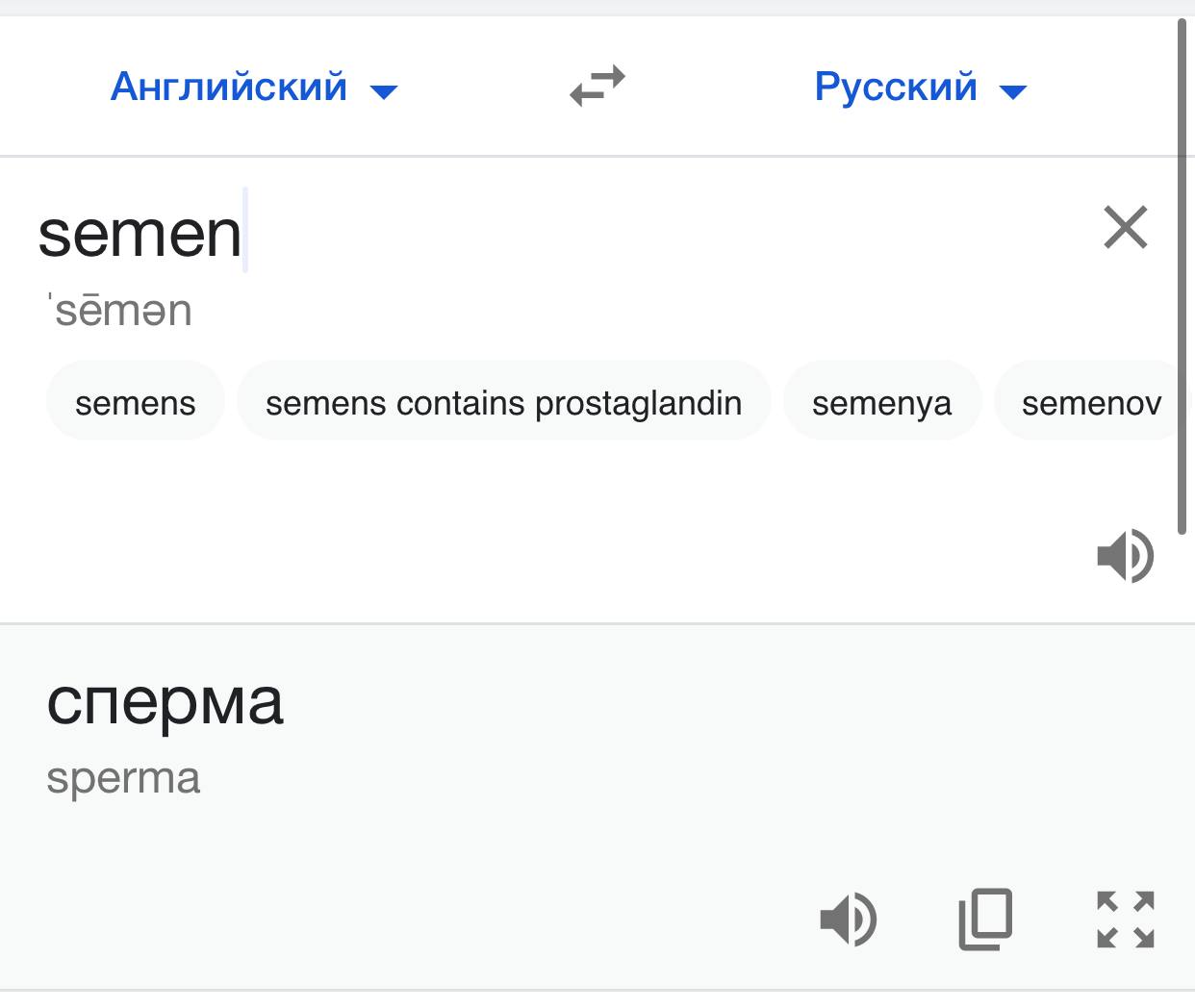Image resolution: width=1195 pixels, height=1008 pixels.
Task: Copy the translation to clipboard
Action: click(986, 919)
